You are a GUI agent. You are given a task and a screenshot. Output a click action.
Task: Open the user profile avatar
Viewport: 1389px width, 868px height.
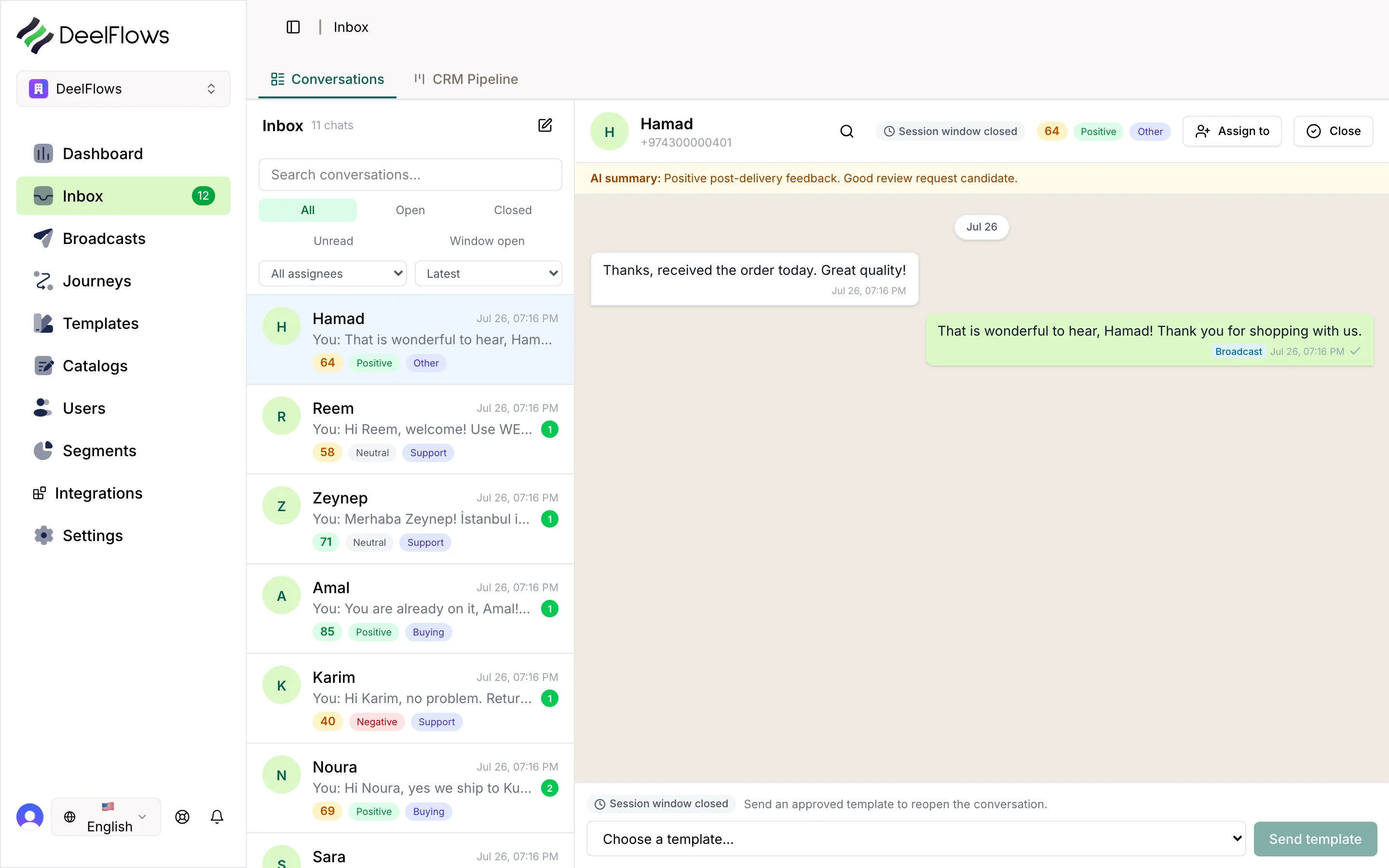pos(30,816)
